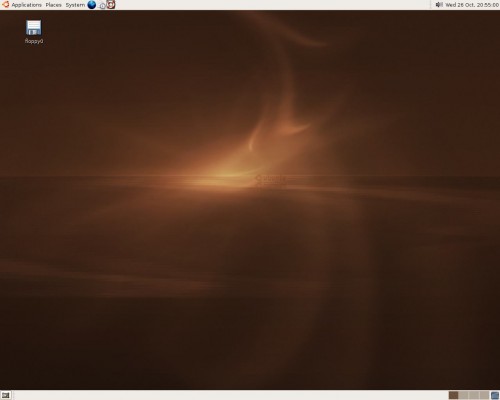Image resolution: width=500 pixels, height=400 pixels.
Task: Click the Show Desktop button
Action: pos(6,395)
